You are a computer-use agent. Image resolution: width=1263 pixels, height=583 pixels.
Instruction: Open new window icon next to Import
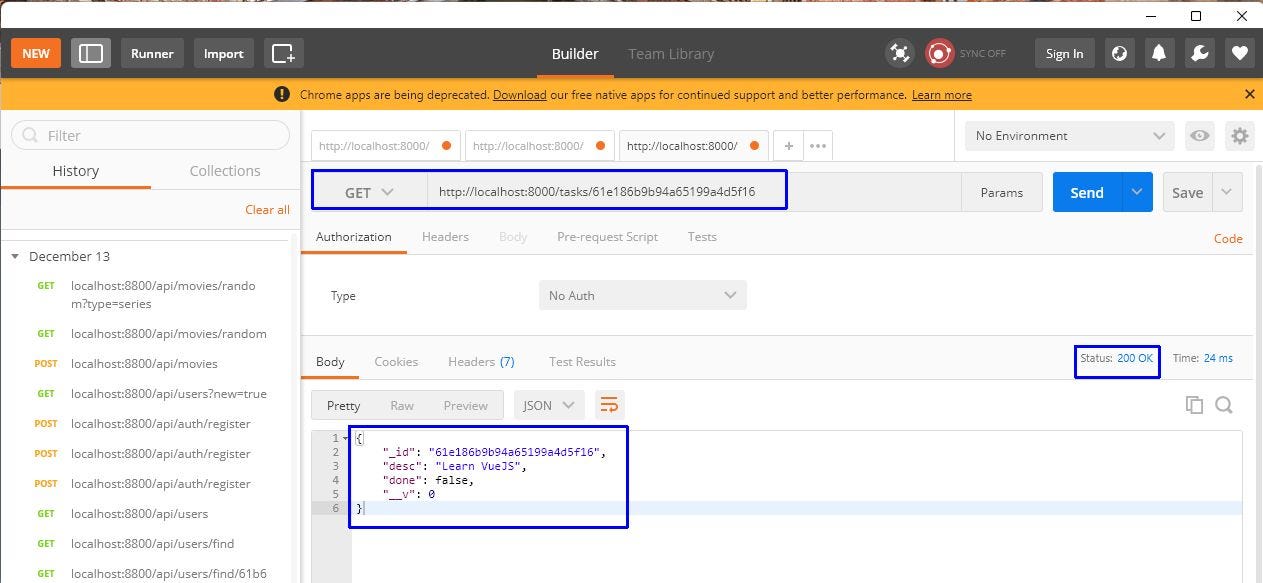(284, 53)
